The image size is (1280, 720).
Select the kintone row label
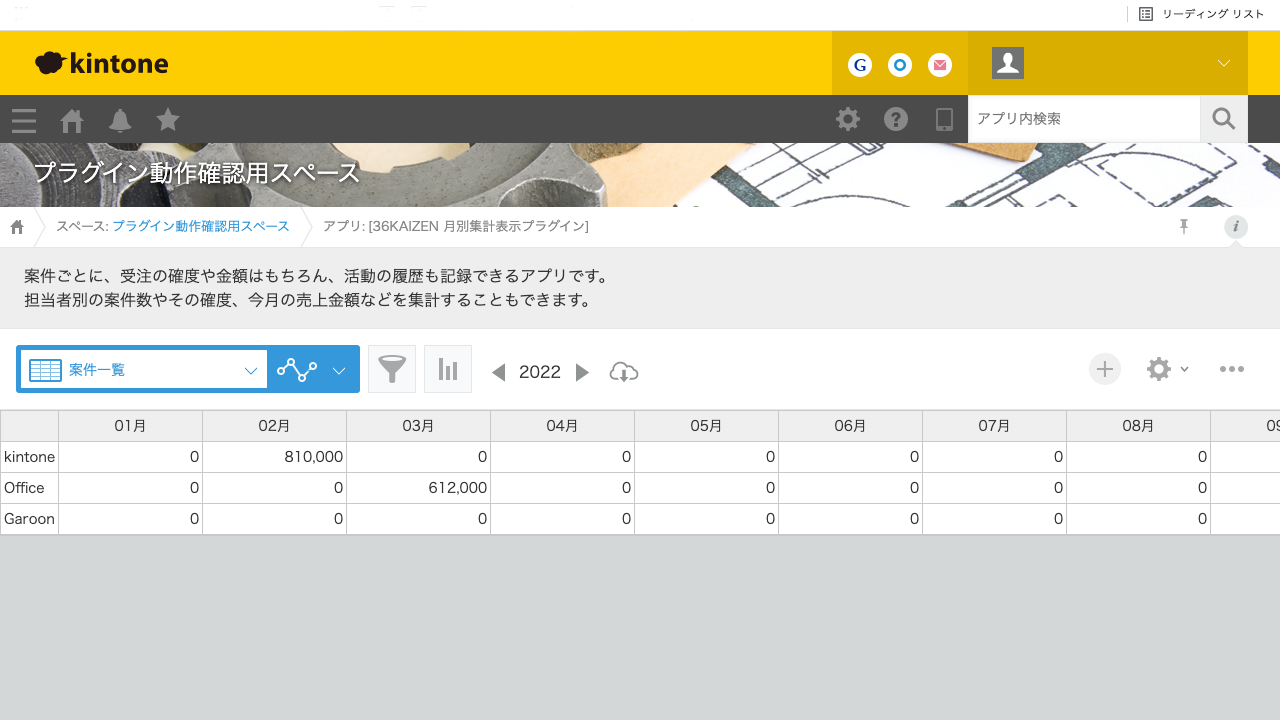30,457
